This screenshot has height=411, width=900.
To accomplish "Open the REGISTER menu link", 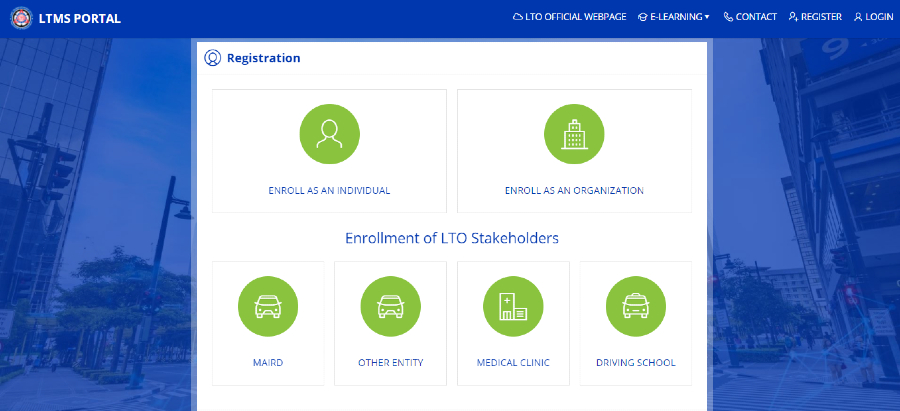I will (x=821, y=17).
